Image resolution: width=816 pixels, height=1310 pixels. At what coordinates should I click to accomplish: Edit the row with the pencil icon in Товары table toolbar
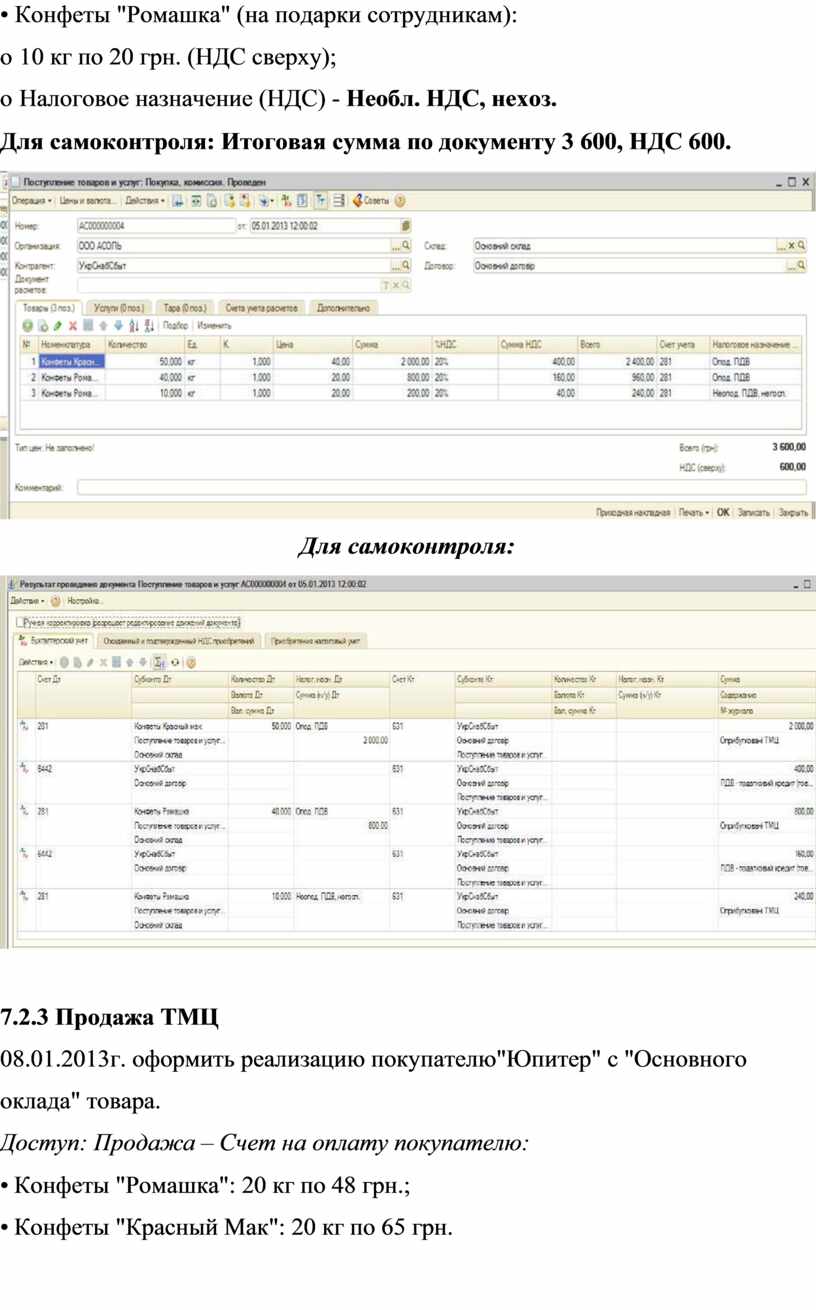58,325
